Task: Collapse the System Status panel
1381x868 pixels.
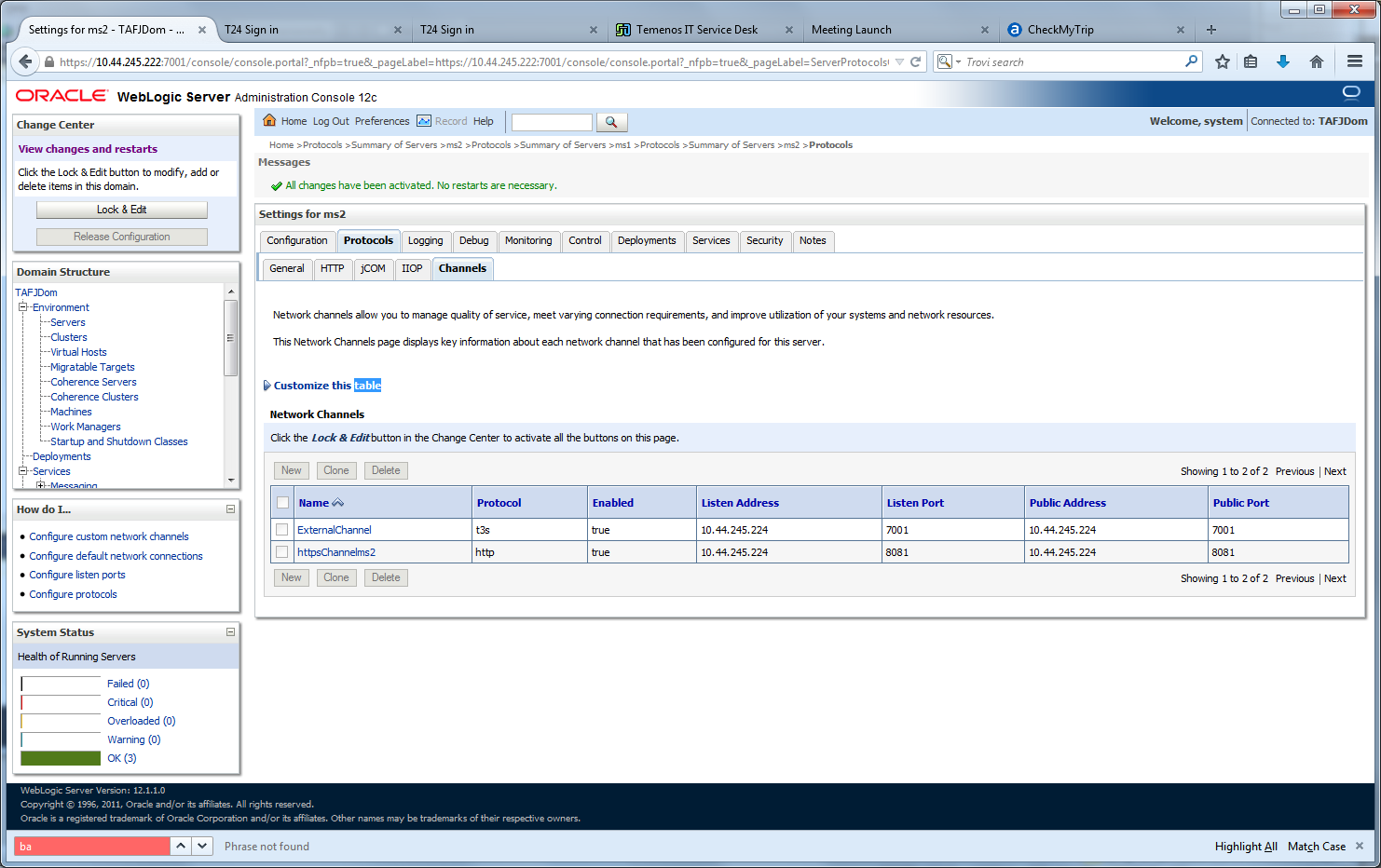Action: tap(230, 632)
